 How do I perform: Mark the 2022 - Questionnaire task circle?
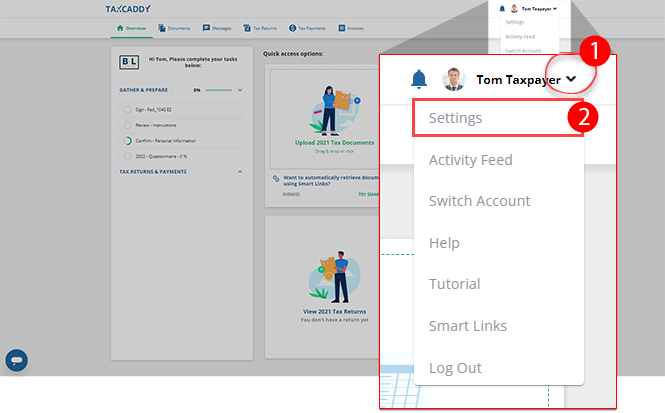click(x=127, y=156)
